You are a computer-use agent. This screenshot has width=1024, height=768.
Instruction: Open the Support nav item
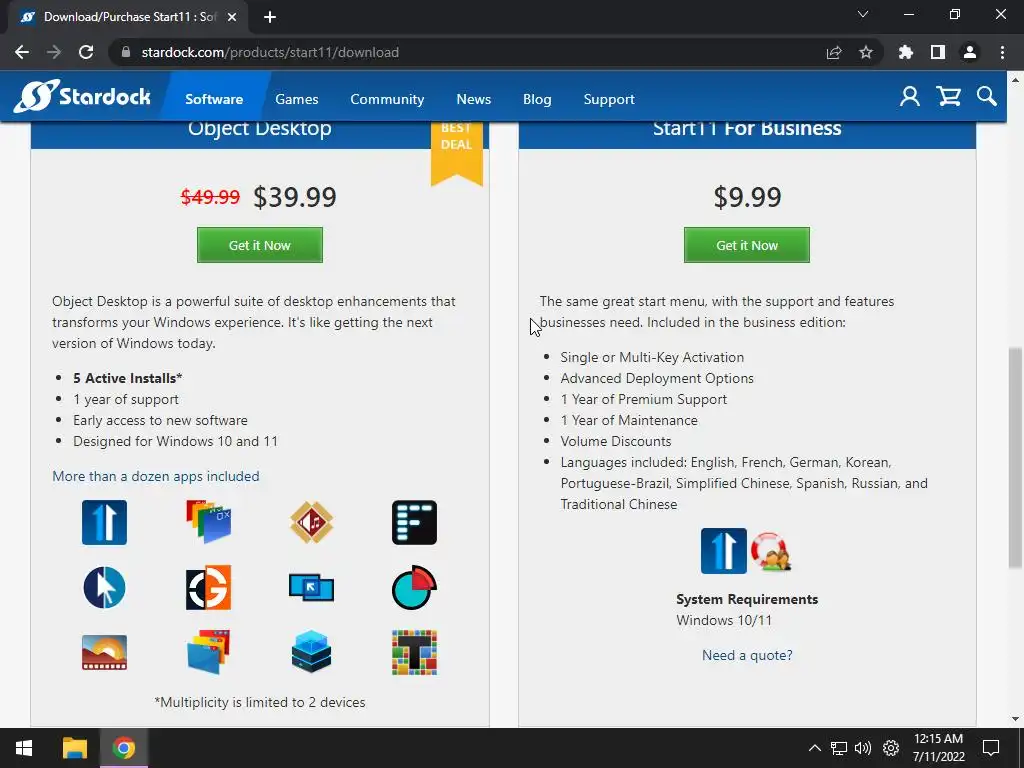tap(609, 99)
